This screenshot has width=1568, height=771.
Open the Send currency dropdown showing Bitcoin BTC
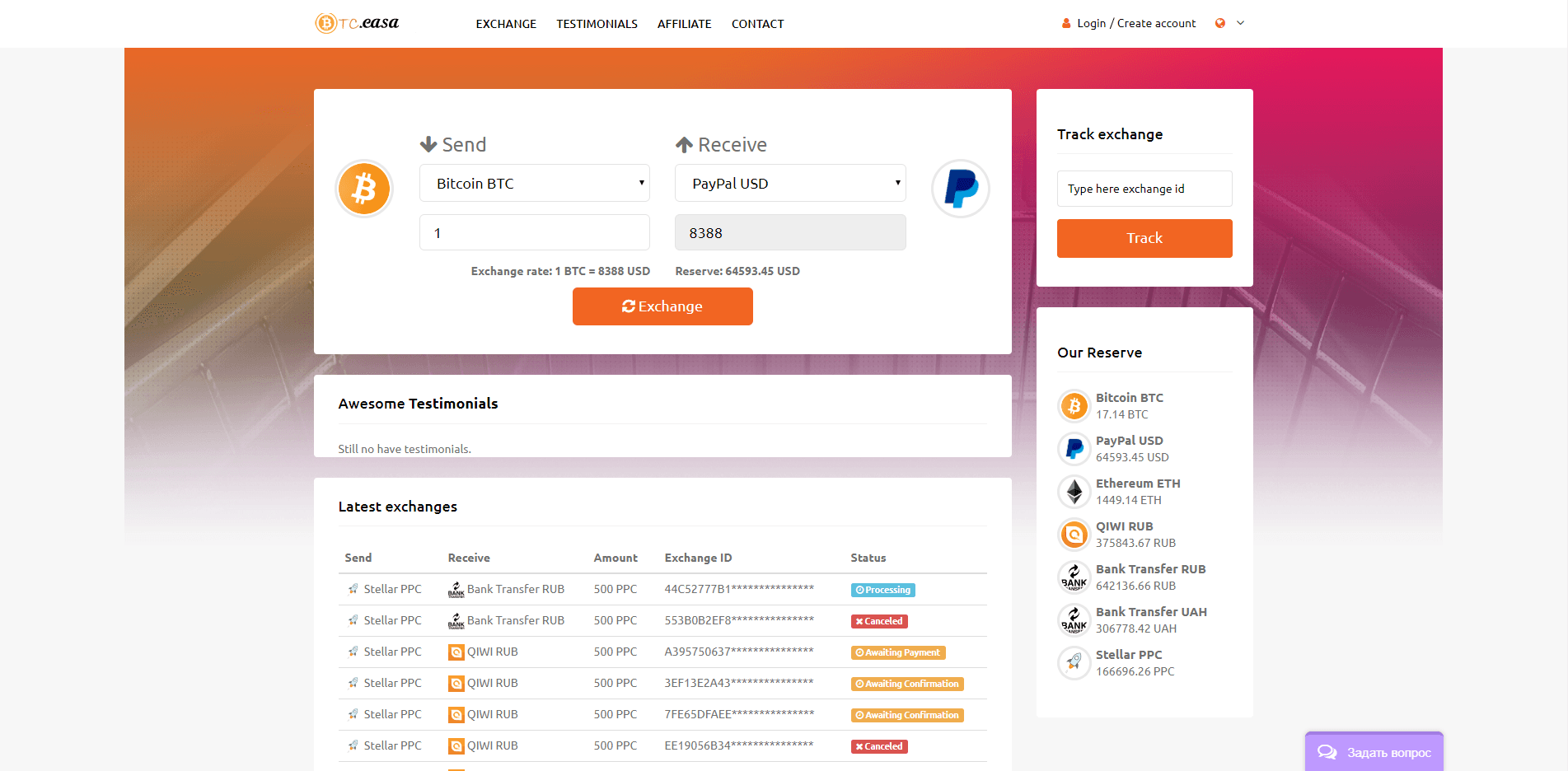(x=534, y=183)
